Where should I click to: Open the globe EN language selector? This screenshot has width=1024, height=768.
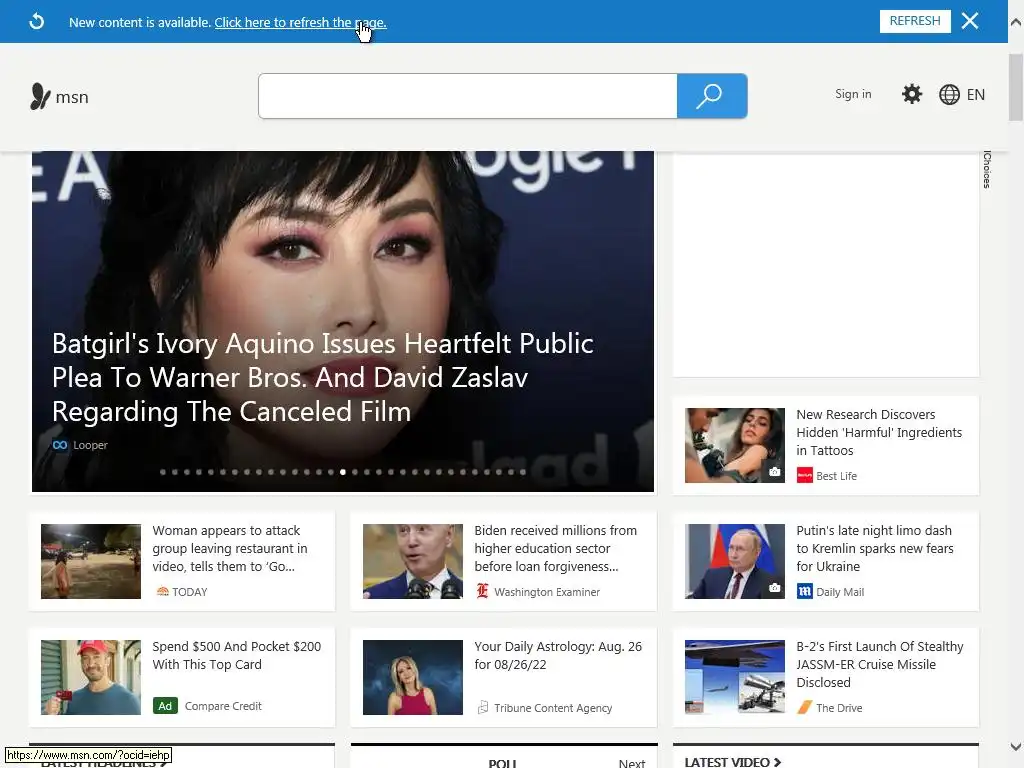coord(962,95)
